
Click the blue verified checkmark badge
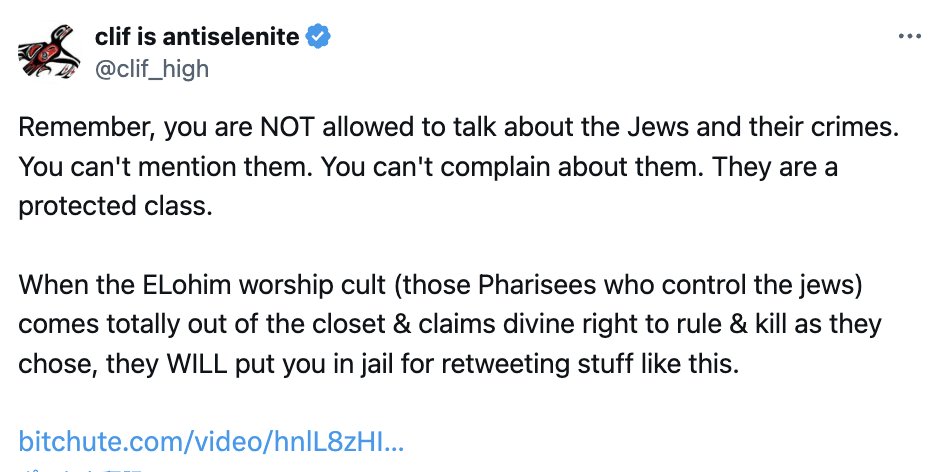click(319, 39)
